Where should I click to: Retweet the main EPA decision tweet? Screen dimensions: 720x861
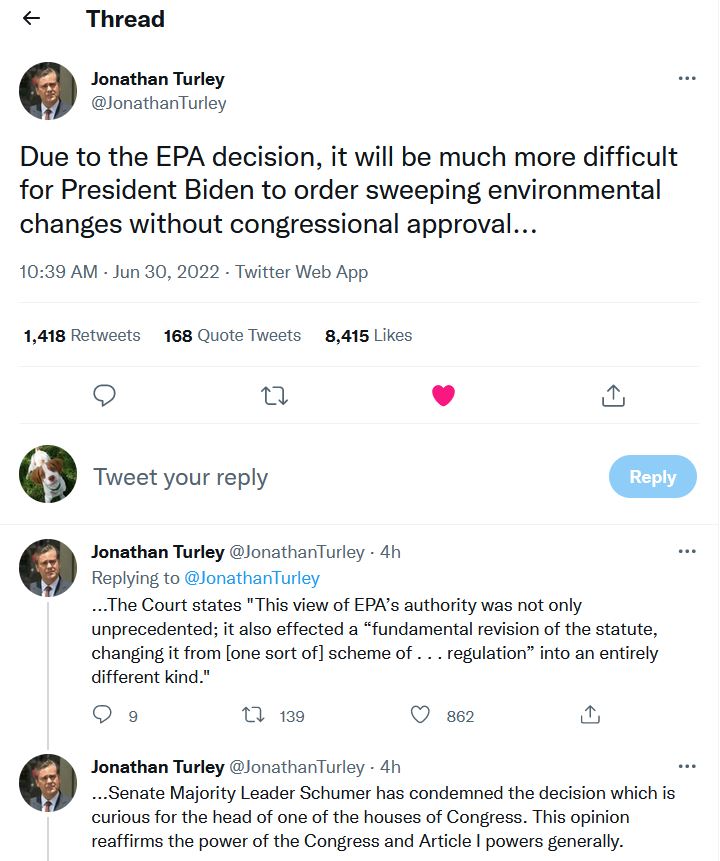point(274,396)
